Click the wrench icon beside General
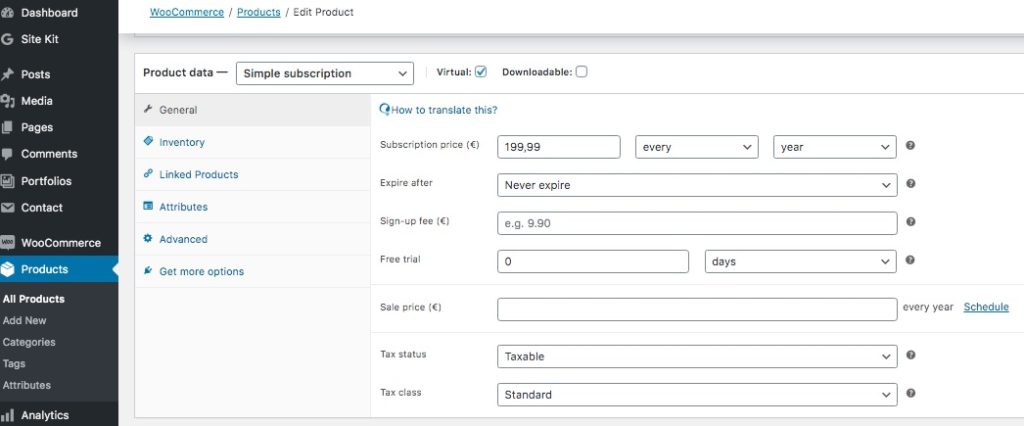The width and height of the screenshot is (1024, 426). [x=148, y=109]
